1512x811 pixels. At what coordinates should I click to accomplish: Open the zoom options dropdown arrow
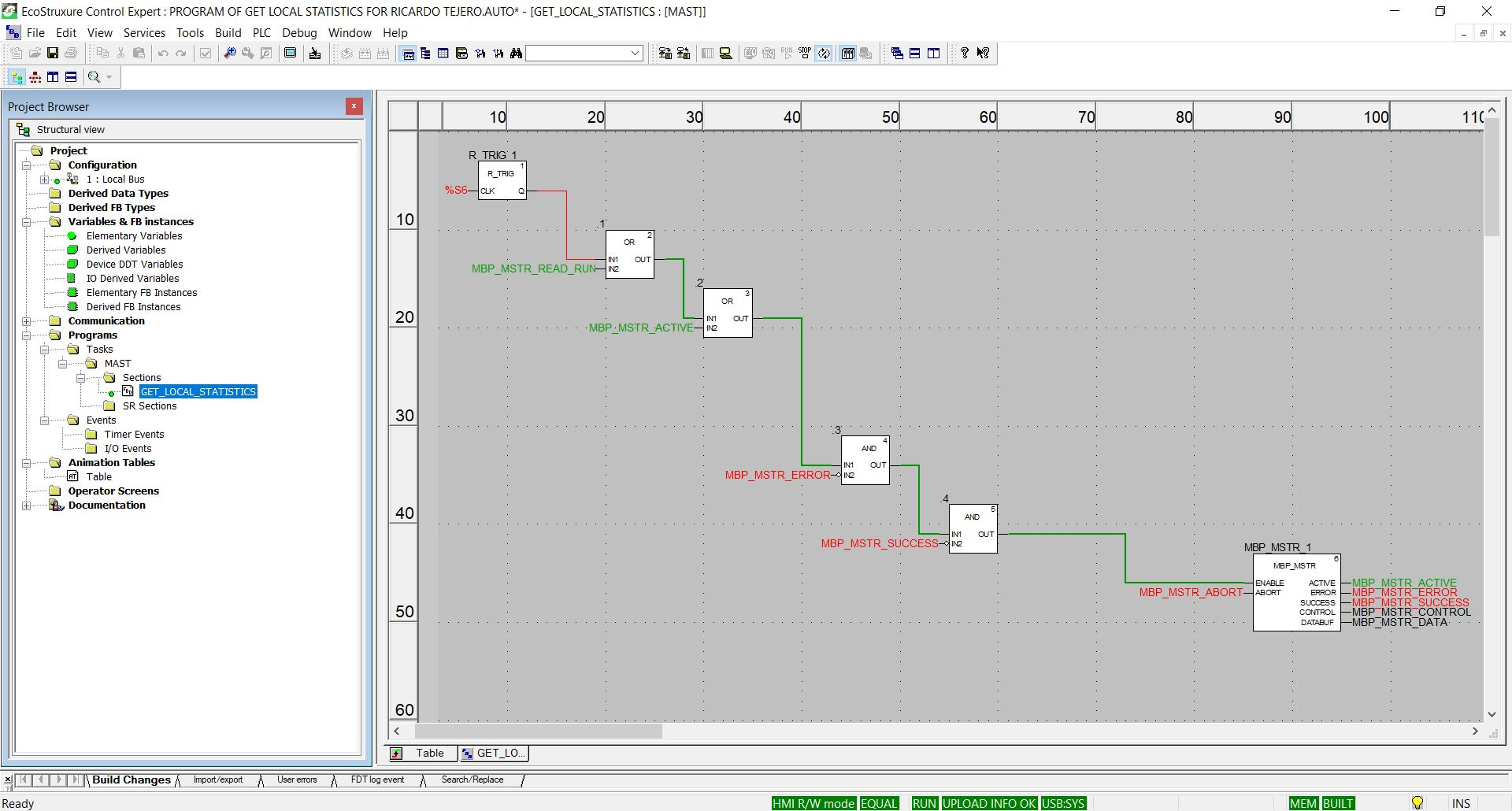pyautogui.click(x=109, y=76)
